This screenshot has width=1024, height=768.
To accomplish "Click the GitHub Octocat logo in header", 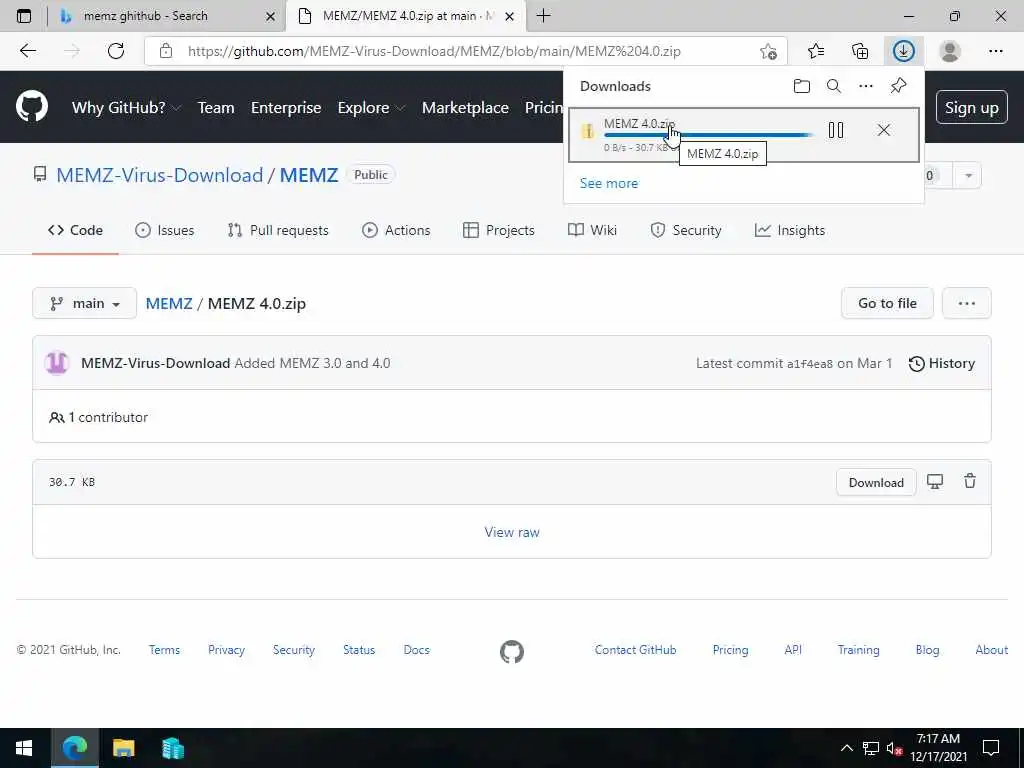I will (31, 106).
